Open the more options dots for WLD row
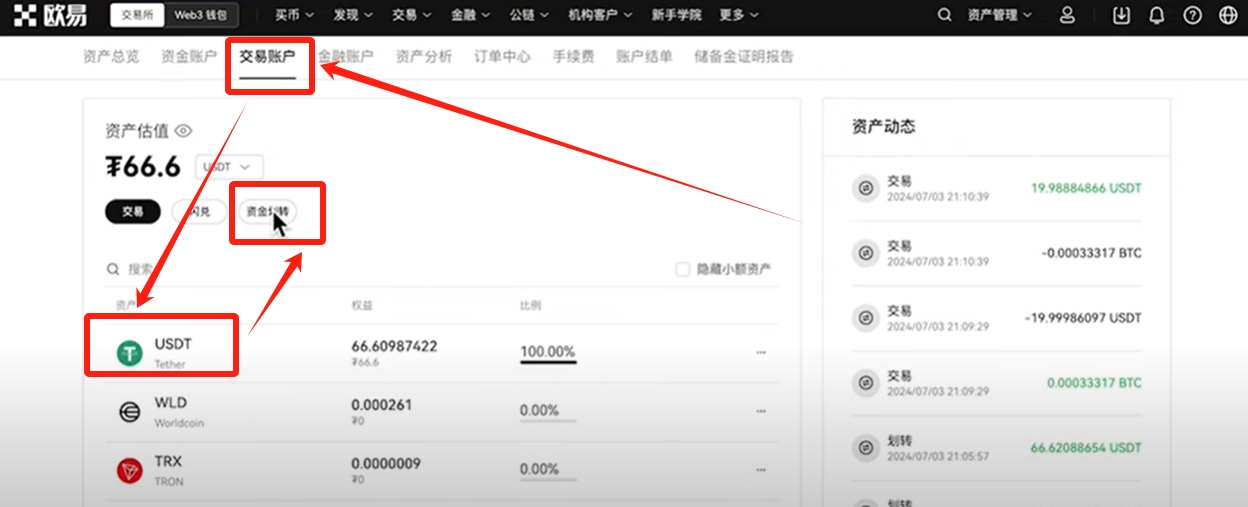 tap(761, 412)
